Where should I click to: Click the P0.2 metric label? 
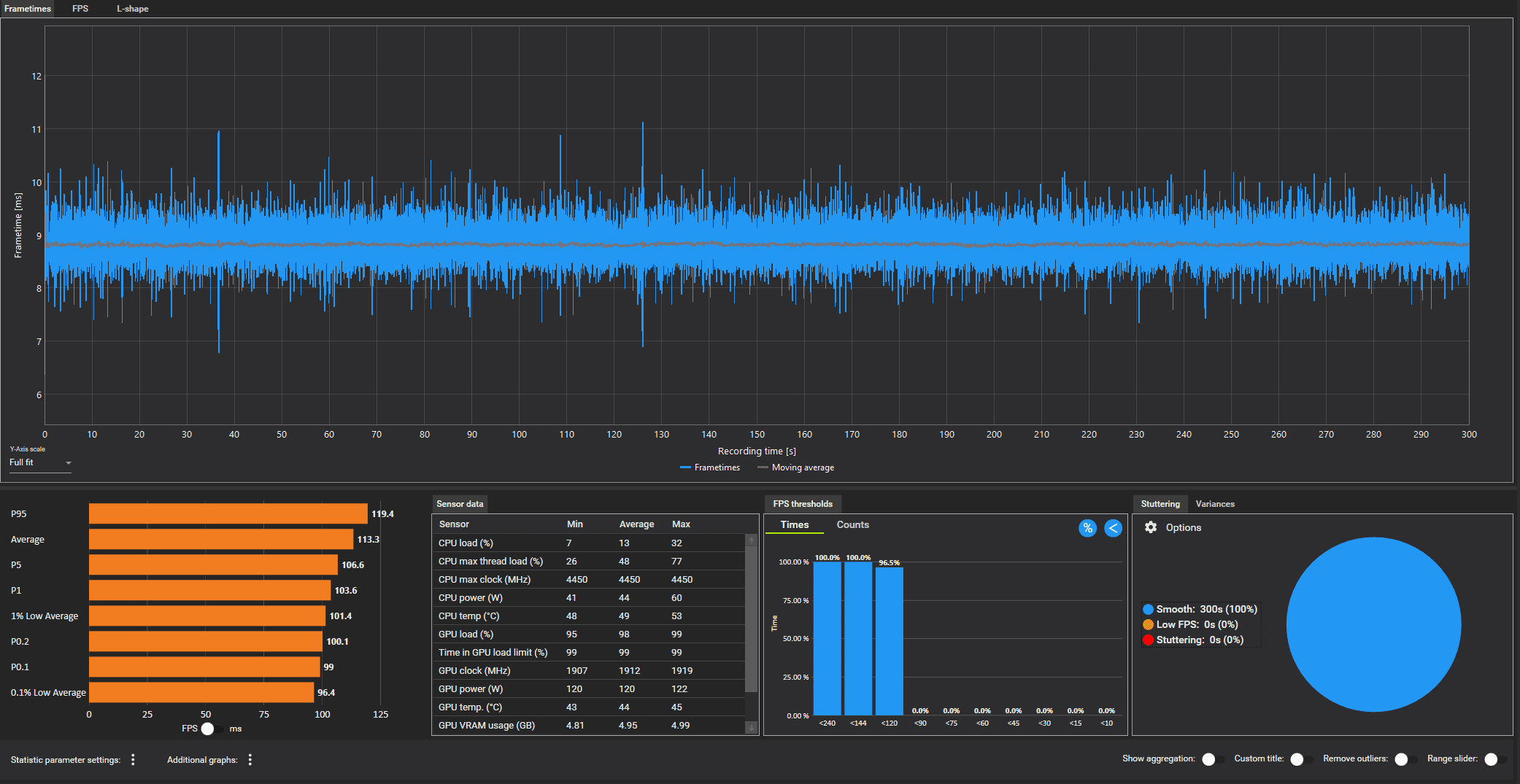pyautogui.click(x=20, y=642)
